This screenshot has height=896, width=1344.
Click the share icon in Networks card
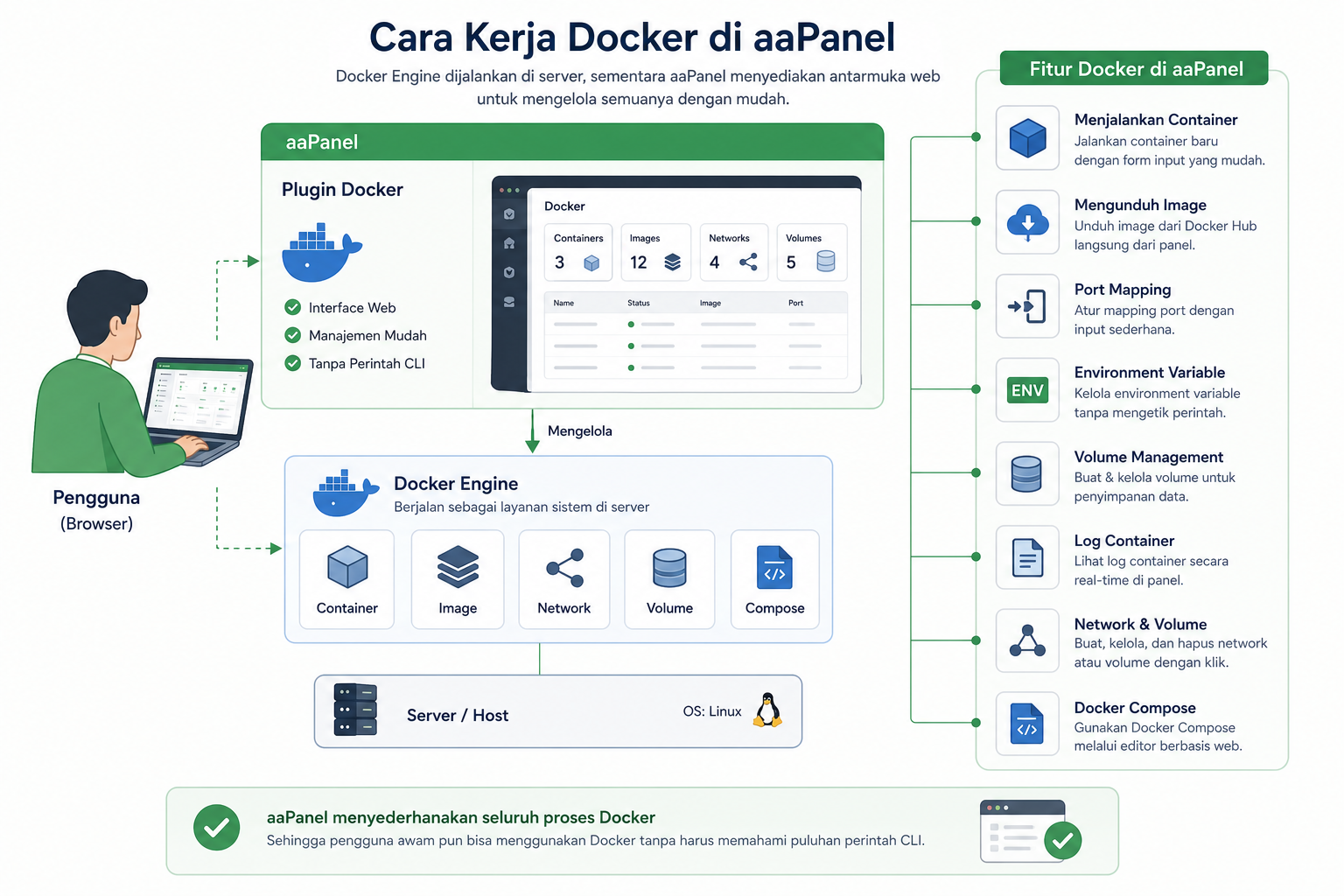(x=749, y=262)
